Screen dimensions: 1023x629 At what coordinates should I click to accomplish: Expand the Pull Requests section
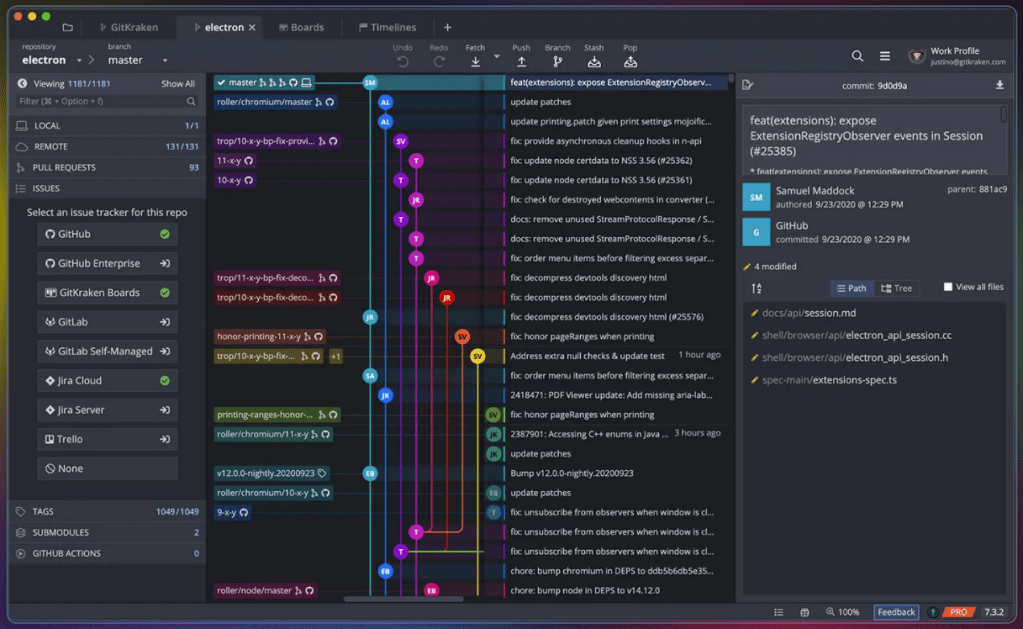[x=65, y=167]
